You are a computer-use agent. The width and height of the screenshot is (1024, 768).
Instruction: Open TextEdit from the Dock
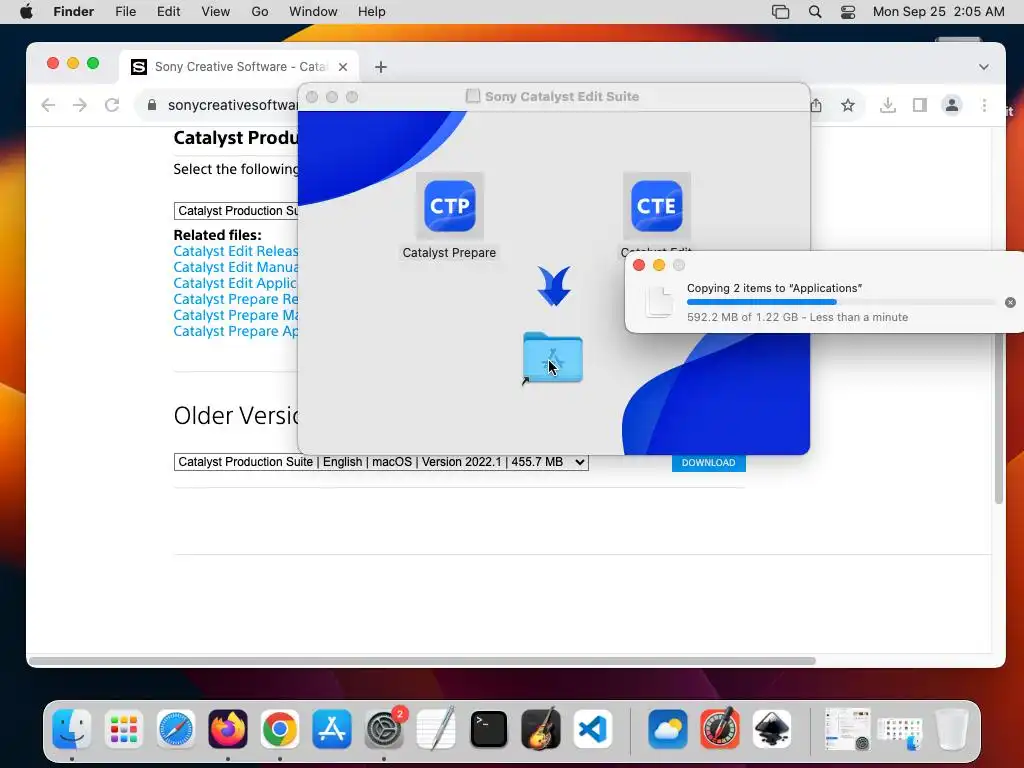click(x=436, y=729)
